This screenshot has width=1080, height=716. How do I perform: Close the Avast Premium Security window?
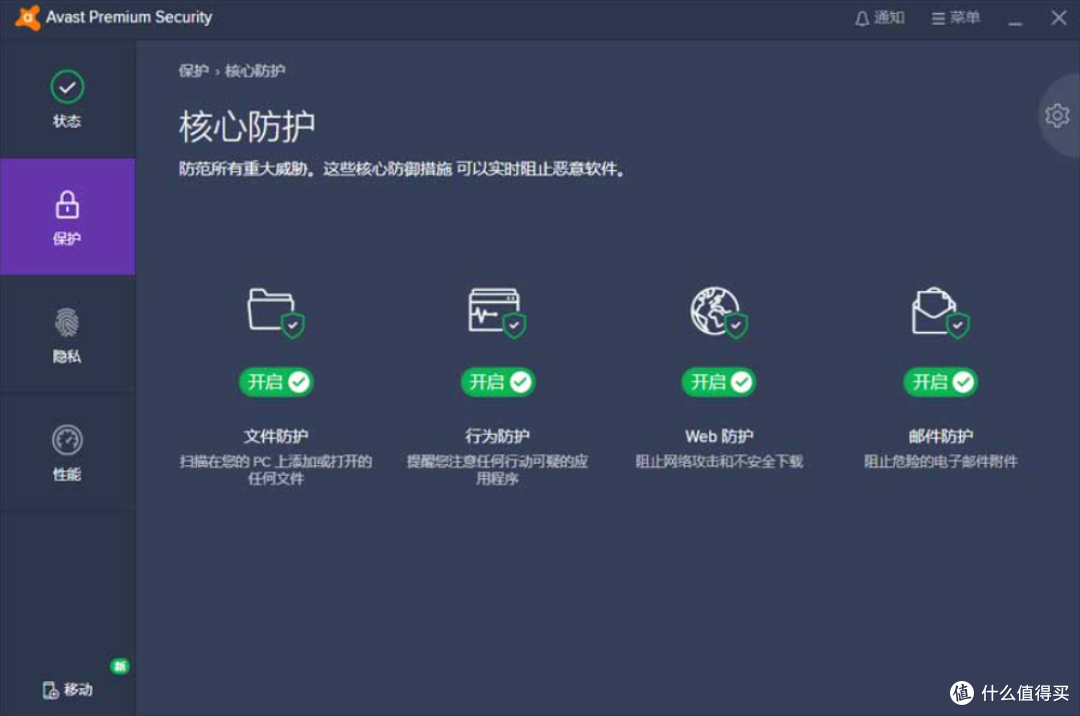pos(1059,17)
